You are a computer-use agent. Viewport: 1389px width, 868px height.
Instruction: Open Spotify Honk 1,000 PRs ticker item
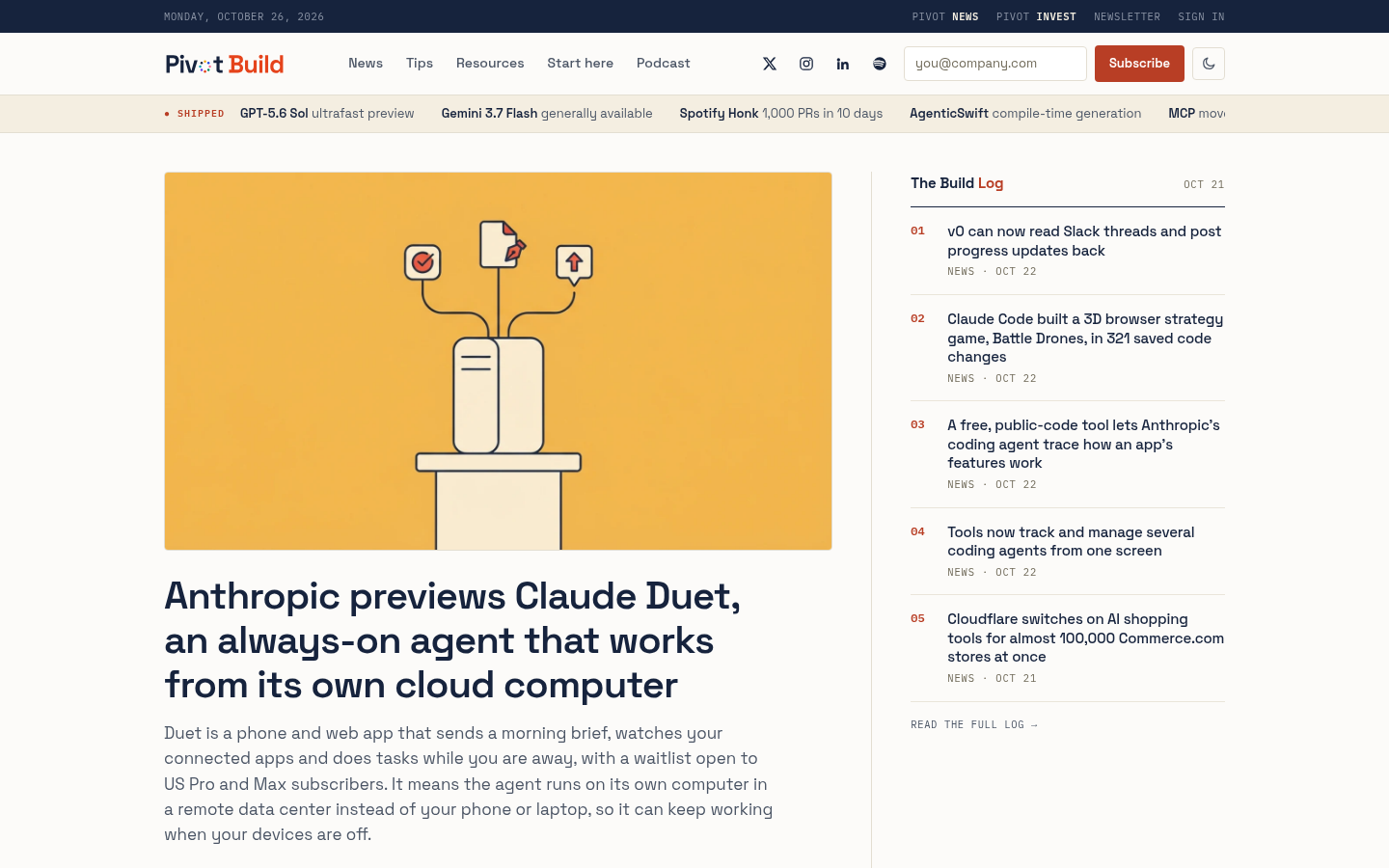[x=781, y=113]
